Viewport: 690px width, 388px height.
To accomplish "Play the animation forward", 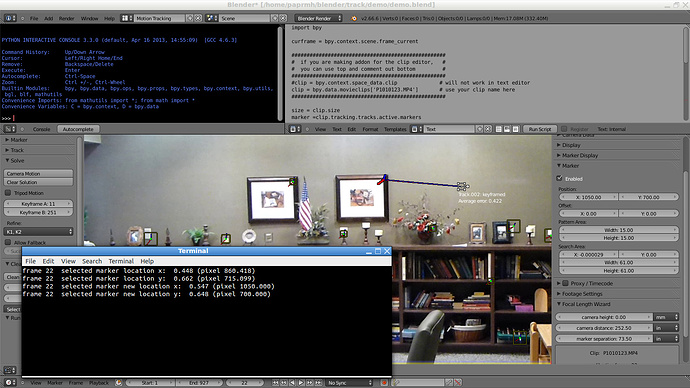I will pos(301,383).
